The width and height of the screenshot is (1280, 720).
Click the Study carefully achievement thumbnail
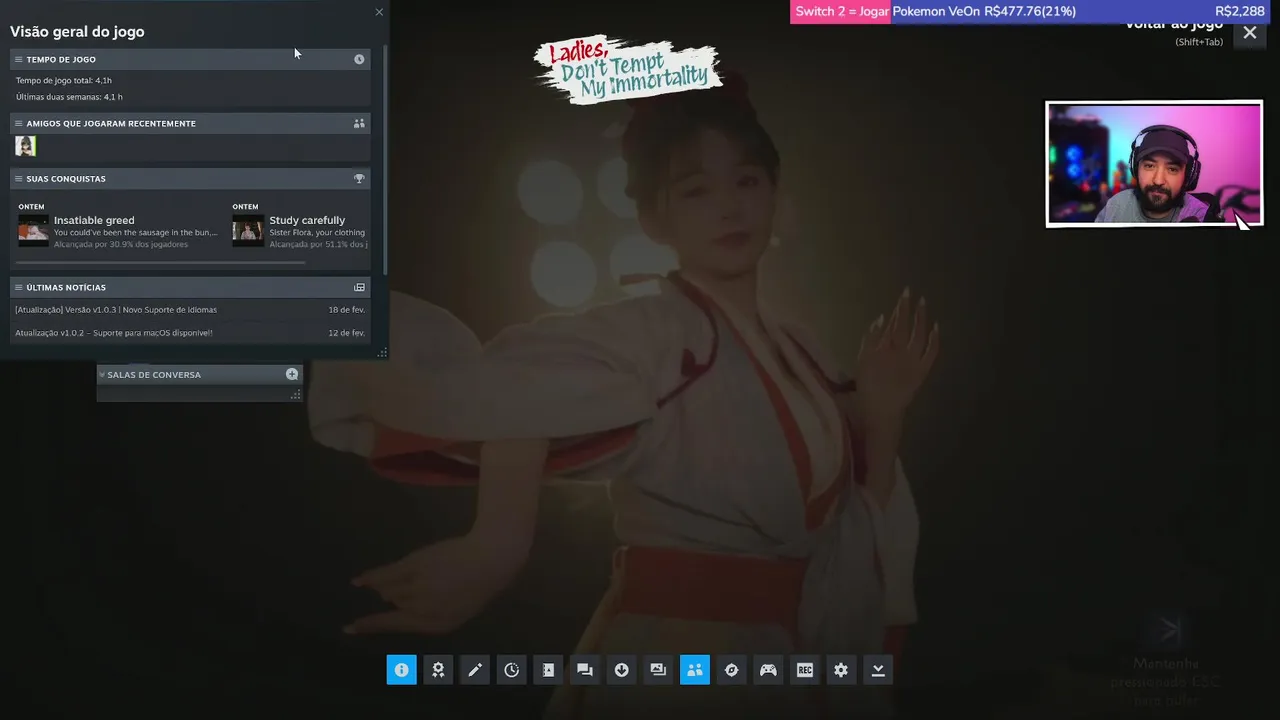point(248,231)
